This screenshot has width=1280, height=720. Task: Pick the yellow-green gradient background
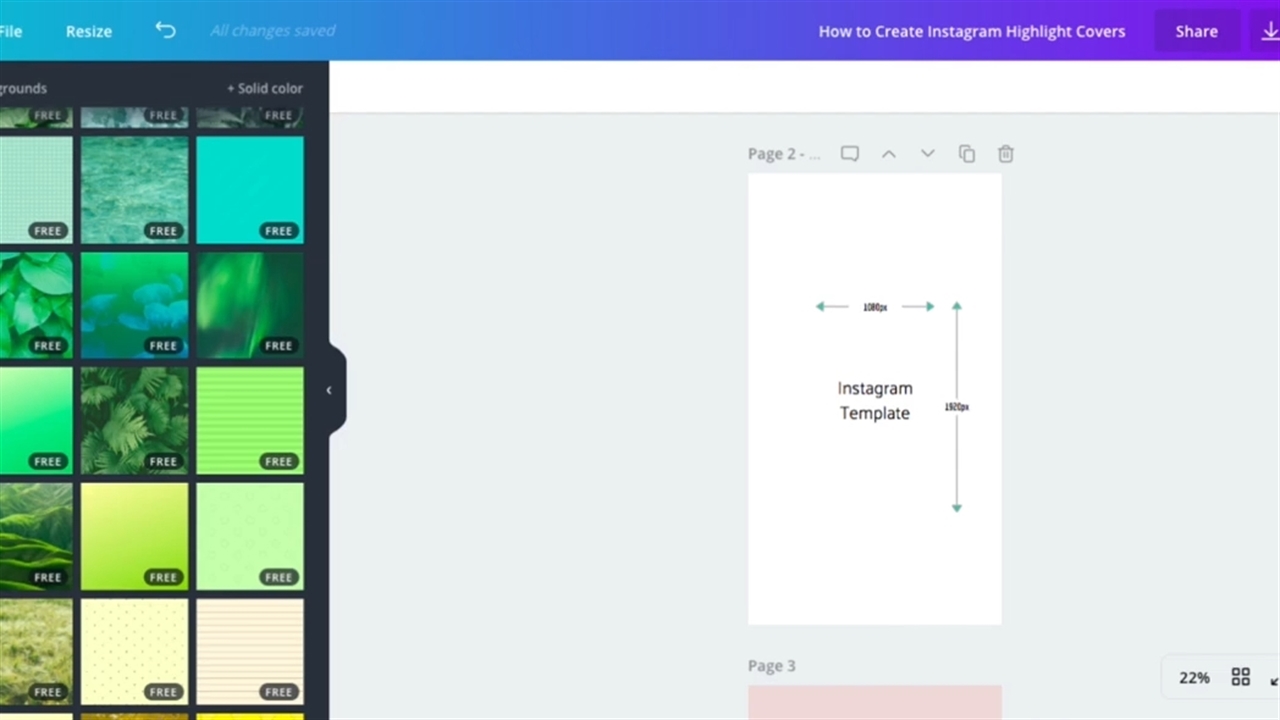click(134, 536)
